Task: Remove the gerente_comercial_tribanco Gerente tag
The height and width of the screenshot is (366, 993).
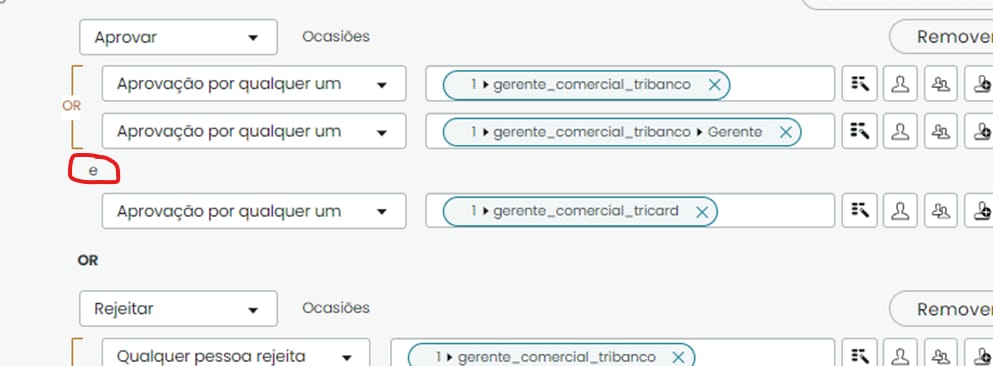Action: pyautogui.click(x=785, y=132)
